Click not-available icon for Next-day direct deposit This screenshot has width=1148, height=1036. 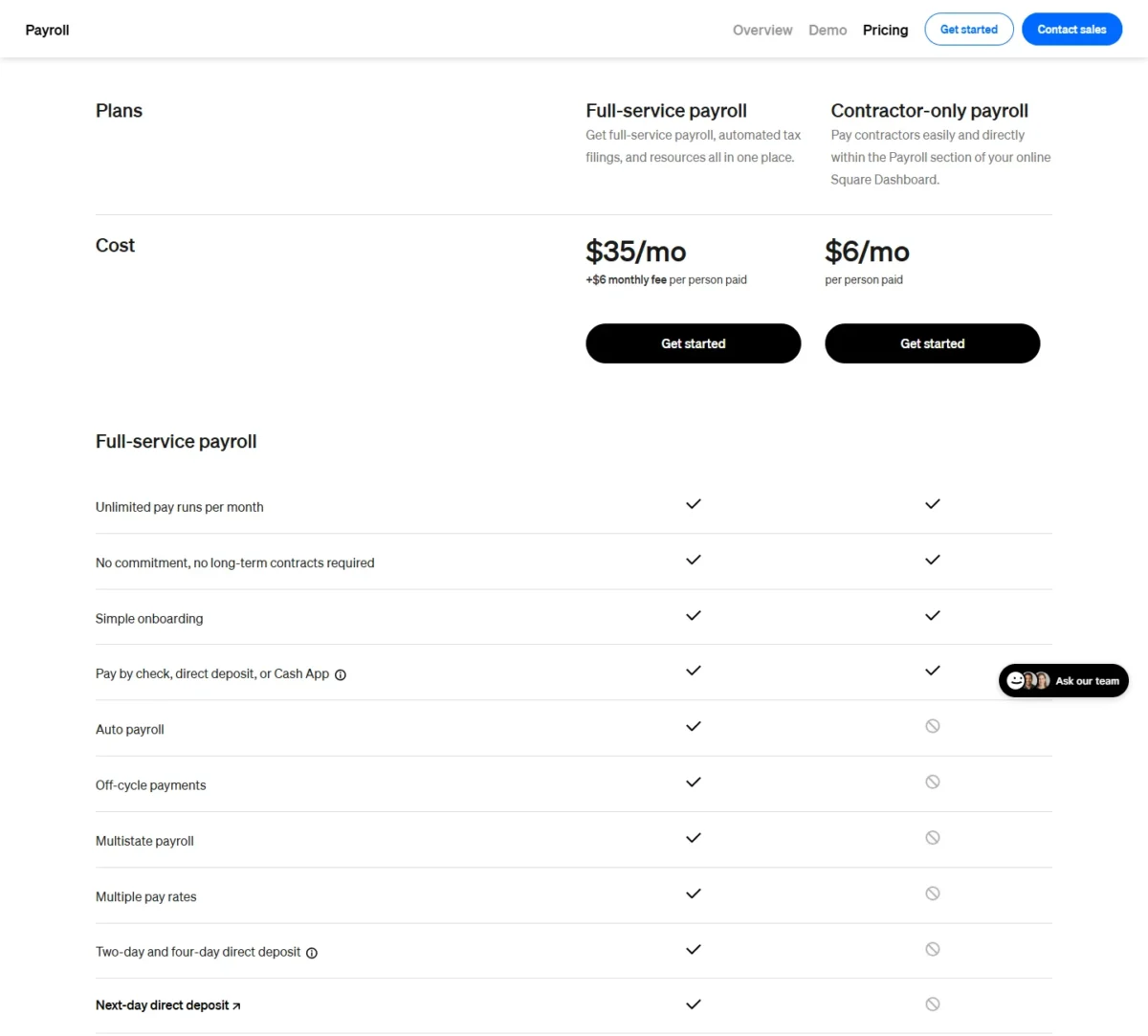933,1004
